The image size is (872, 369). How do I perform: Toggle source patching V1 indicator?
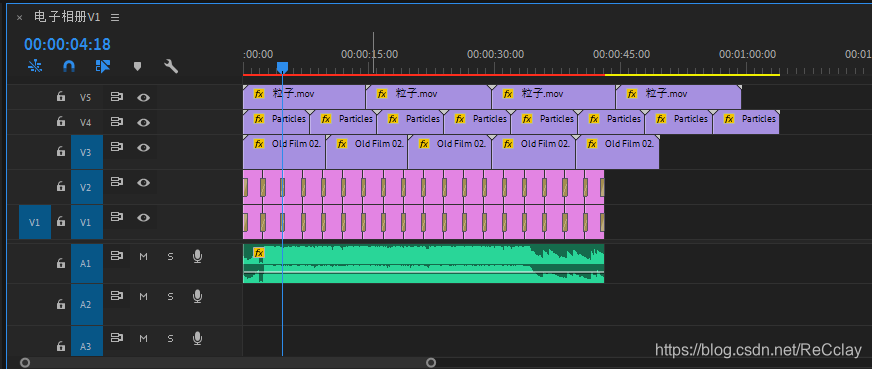pyautogui.click(x=35, y=222)
